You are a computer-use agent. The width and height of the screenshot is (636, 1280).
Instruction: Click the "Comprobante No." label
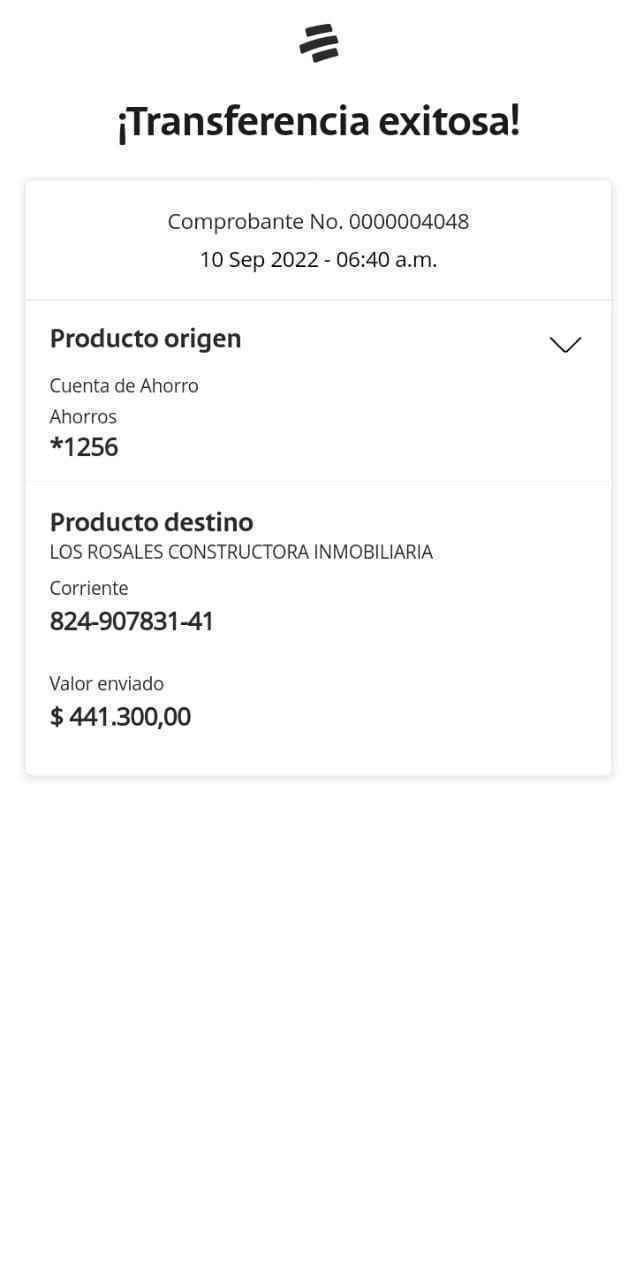[x=255, y=222]
